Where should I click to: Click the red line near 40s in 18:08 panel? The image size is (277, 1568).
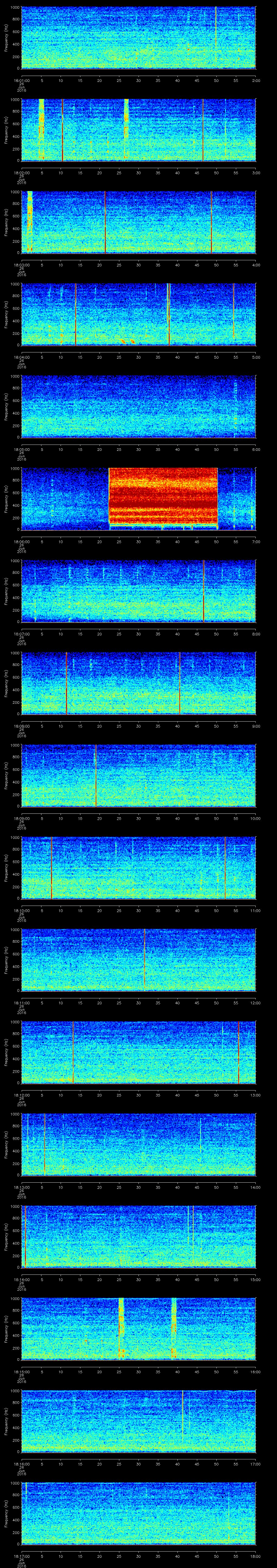tap(180, 683)
